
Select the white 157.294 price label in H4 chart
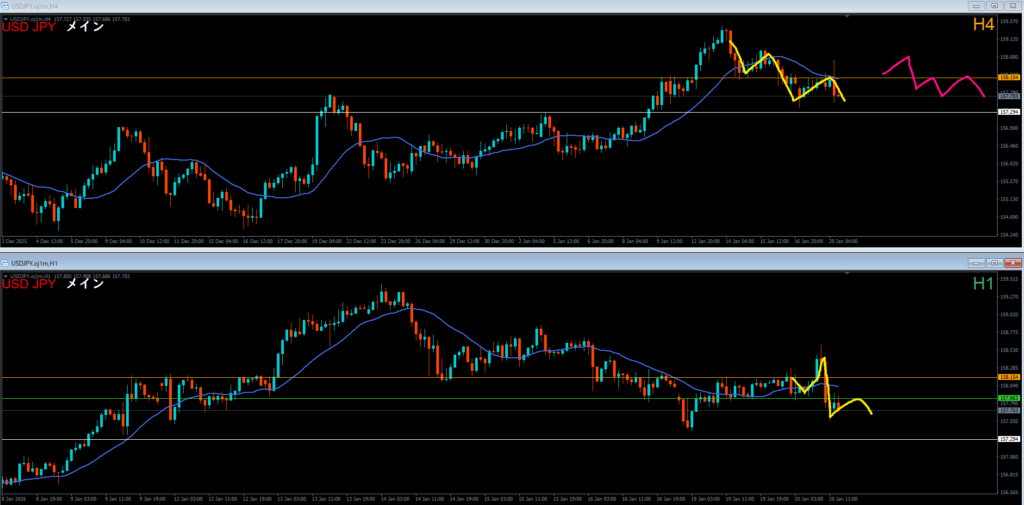coord(1009,113)
